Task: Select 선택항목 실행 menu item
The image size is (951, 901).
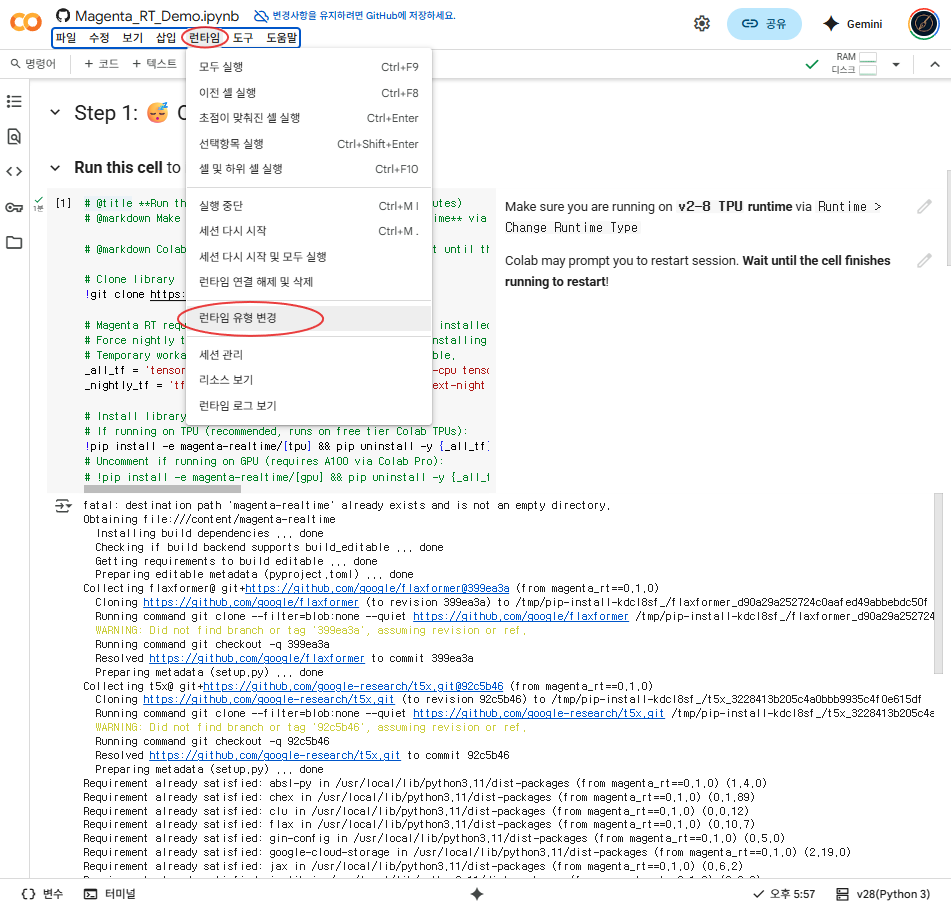Action: (x=309, y=144)
